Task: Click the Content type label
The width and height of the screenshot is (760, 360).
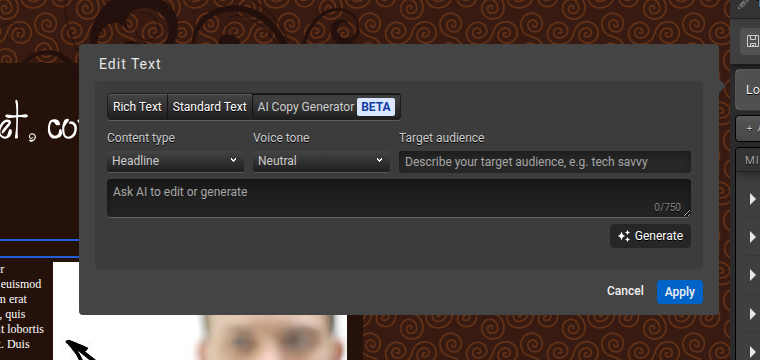Action: click(141, 138)
